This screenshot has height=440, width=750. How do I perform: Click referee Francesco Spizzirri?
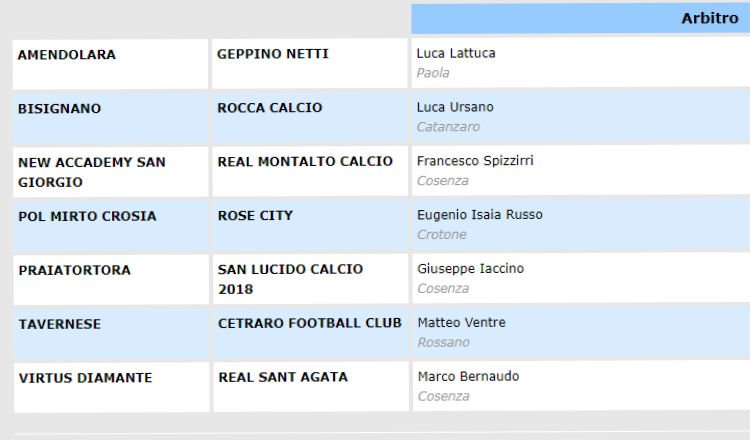point(475,161)
